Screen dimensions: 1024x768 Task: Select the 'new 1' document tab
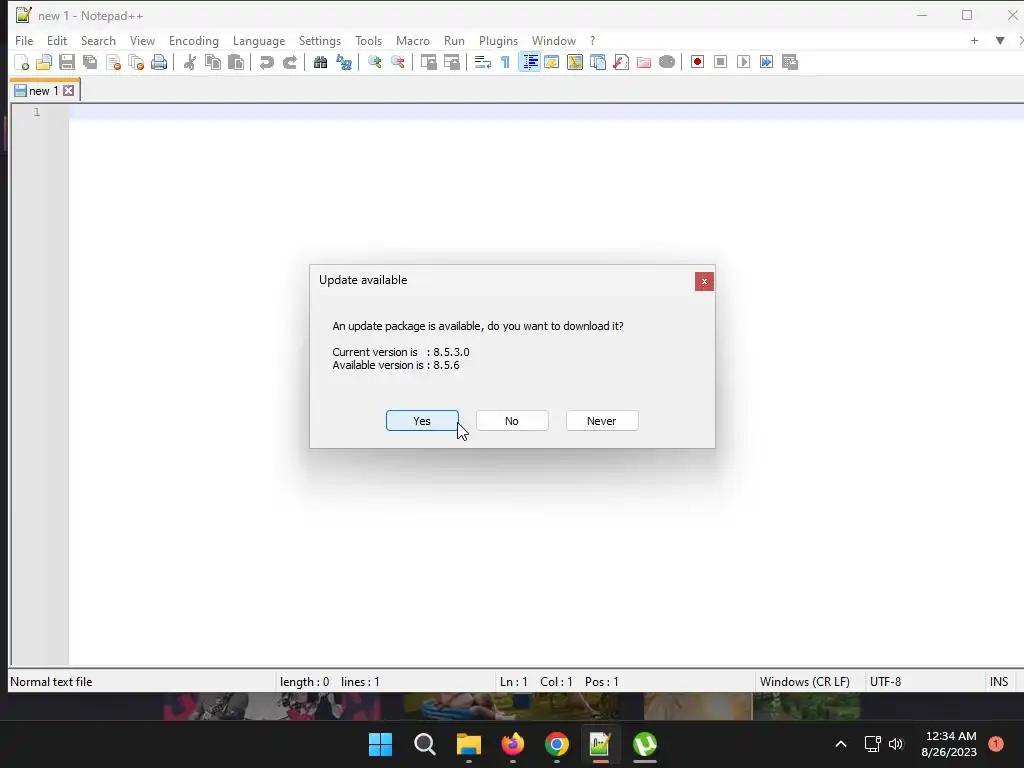[44, 91]
